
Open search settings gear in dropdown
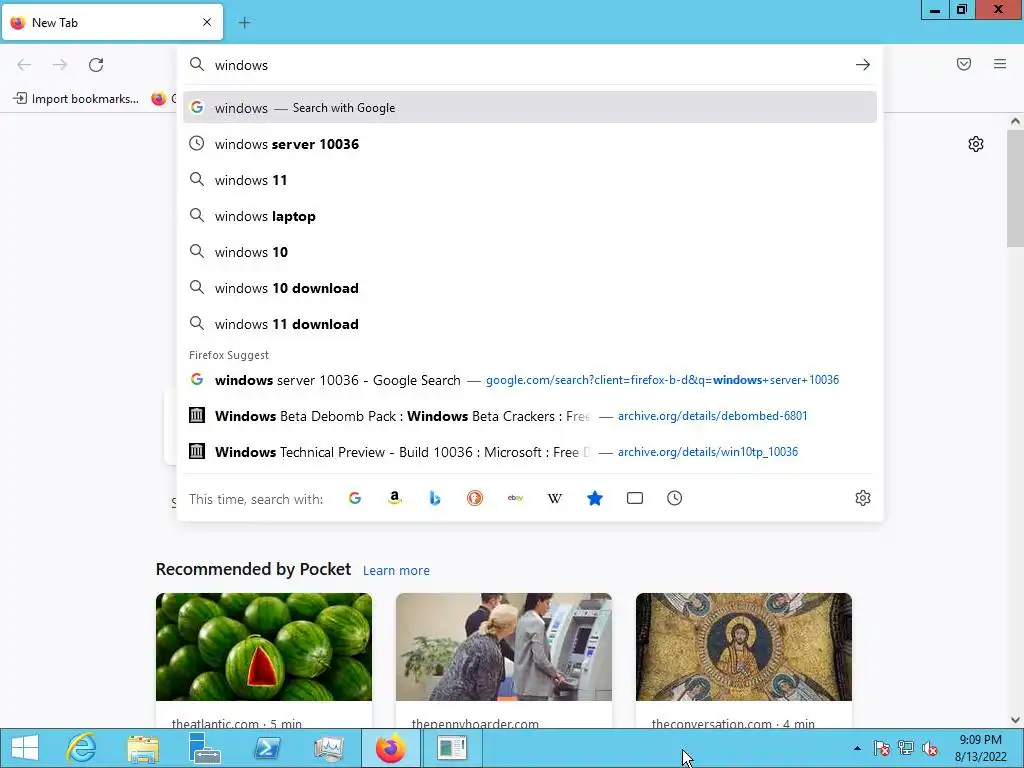pyautogui.click(x=863, y=498)
